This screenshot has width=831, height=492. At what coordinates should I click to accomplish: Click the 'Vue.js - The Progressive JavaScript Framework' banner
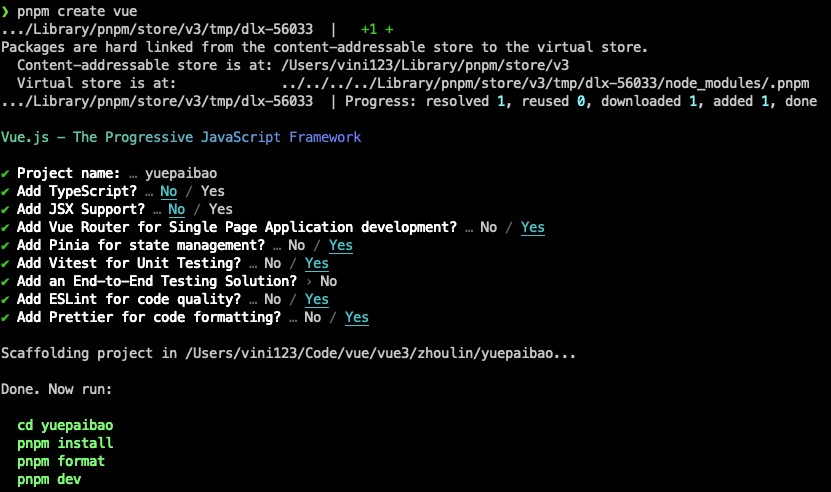(181, 137)
